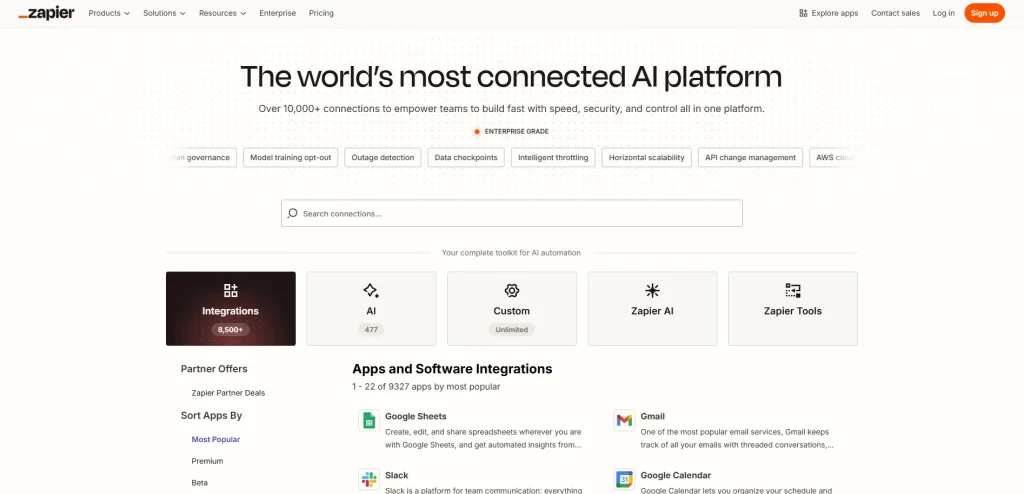
Task: Click the Outage detection tag
Action: (x=383, y=157)
